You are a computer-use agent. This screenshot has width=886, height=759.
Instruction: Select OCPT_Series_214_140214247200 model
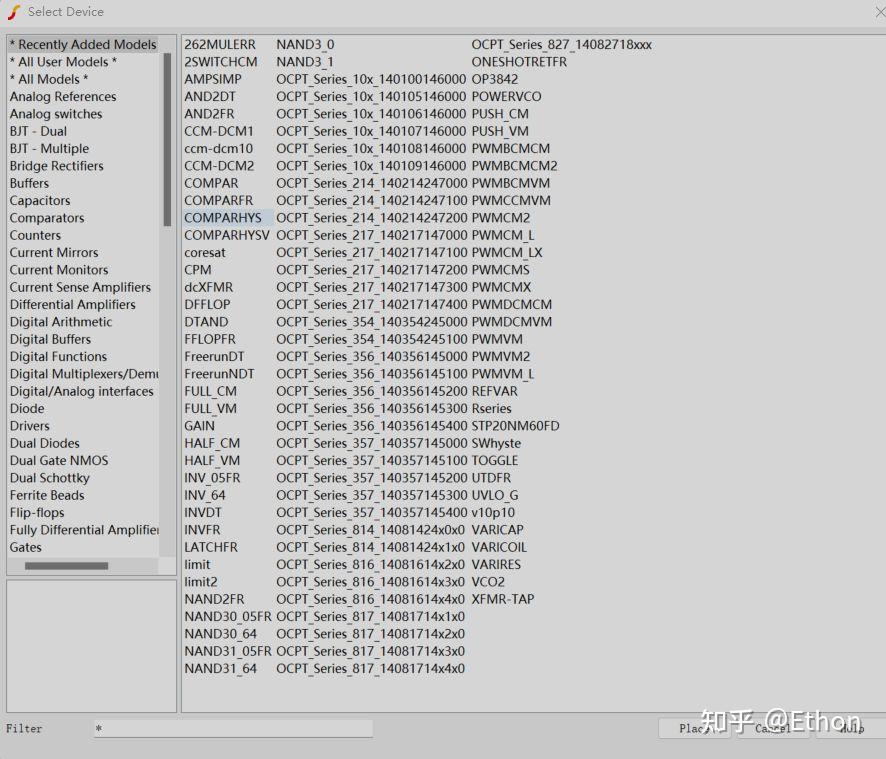coord(372,218)
